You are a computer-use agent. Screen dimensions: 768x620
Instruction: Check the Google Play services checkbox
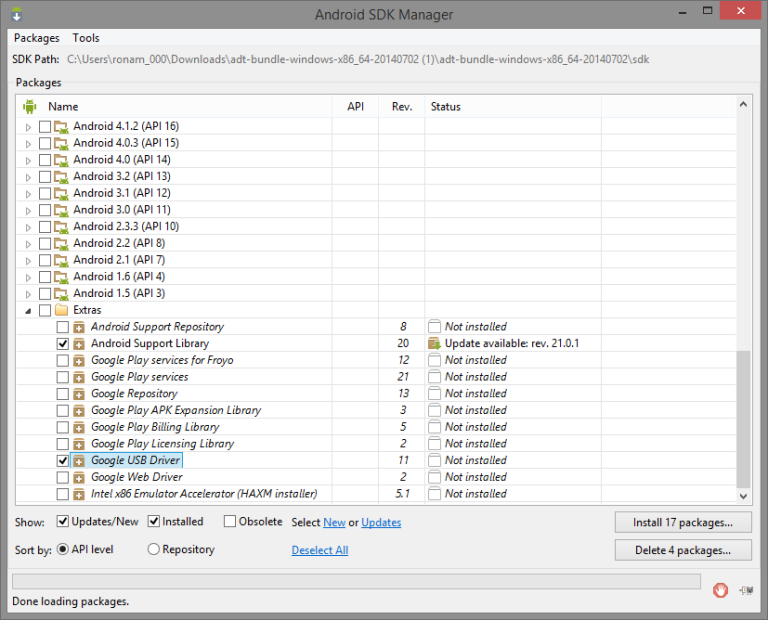pyautogui.click(x=63, y=377)
